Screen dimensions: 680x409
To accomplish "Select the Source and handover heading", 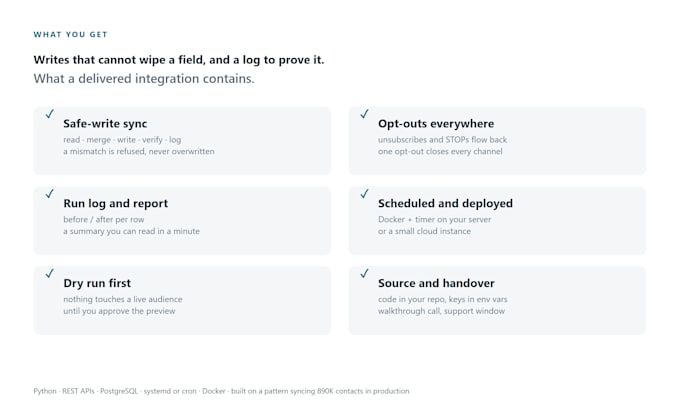I will (x=436, y=283).
